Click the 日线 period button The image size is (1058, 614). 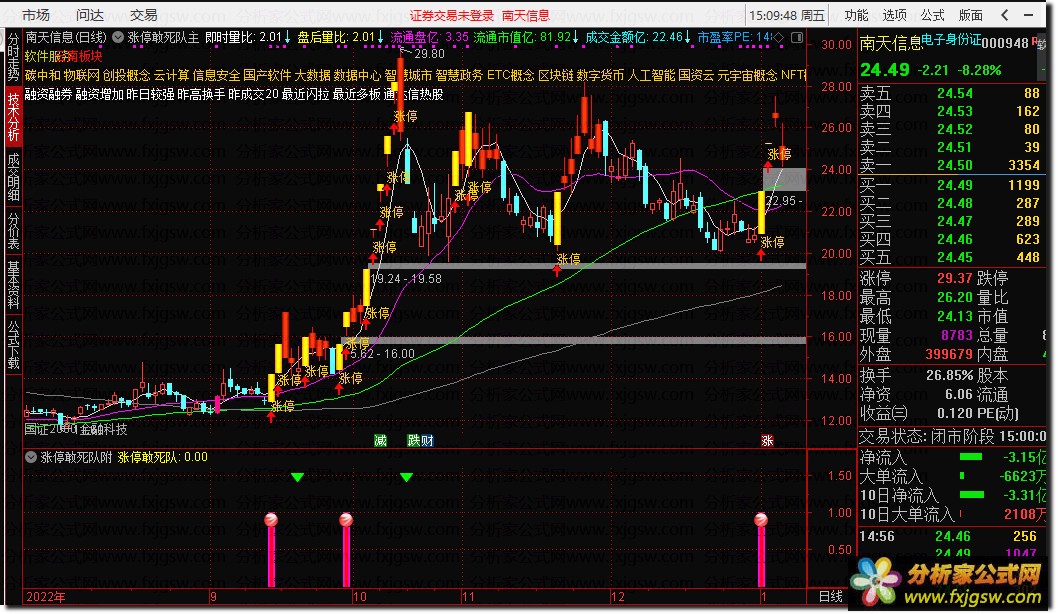tap(831, 596)
